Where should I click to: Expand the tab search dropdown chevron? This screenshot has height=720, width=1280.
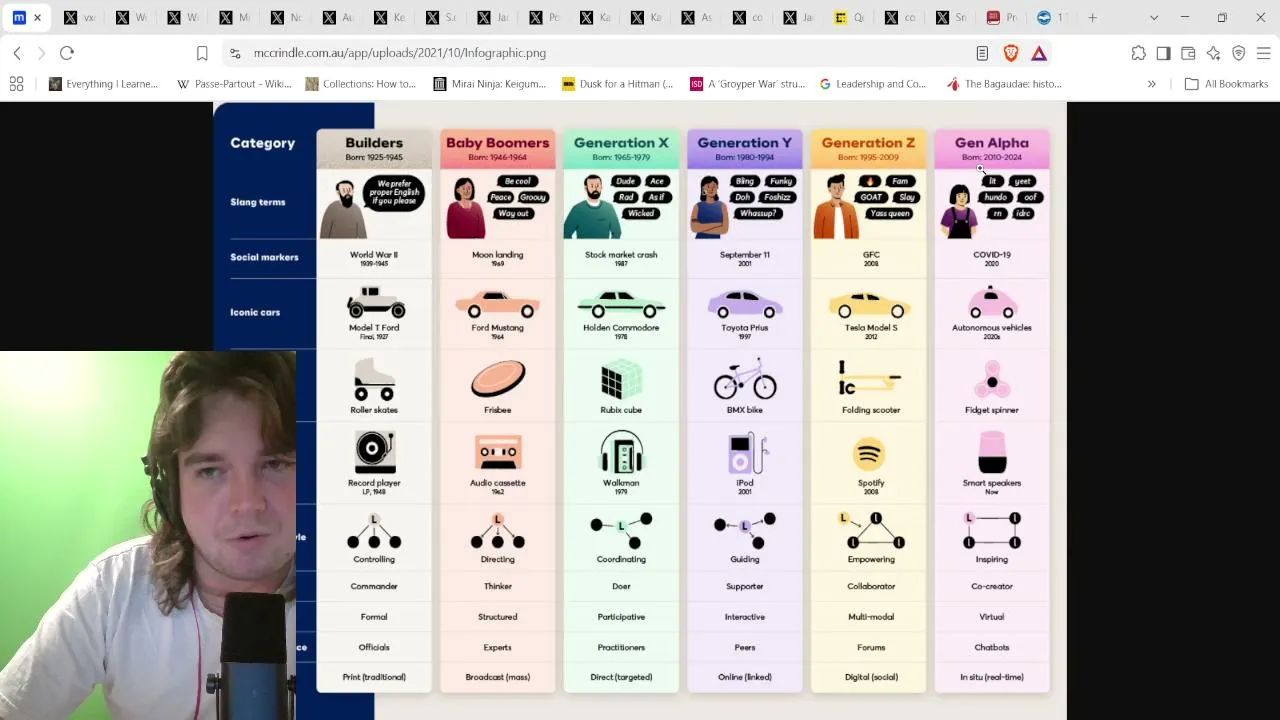coord(1154,17)
